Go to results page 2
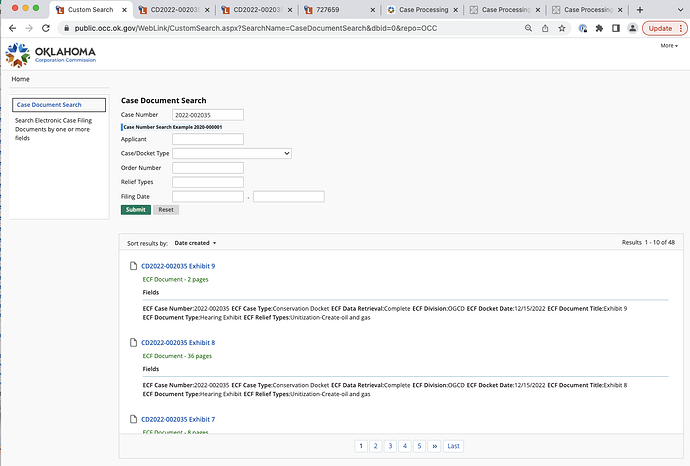 375,446
